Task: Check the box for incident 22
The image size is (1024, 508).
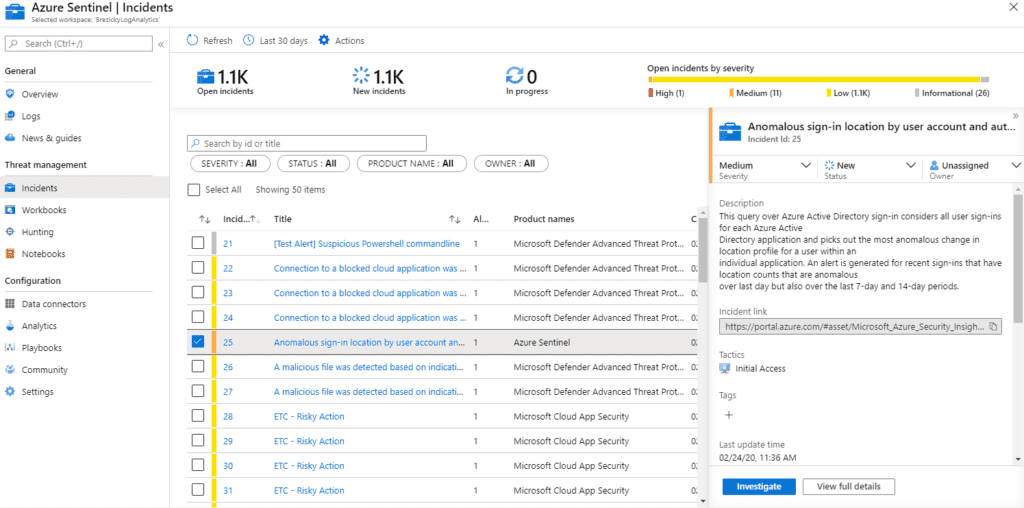Action: 198,268
